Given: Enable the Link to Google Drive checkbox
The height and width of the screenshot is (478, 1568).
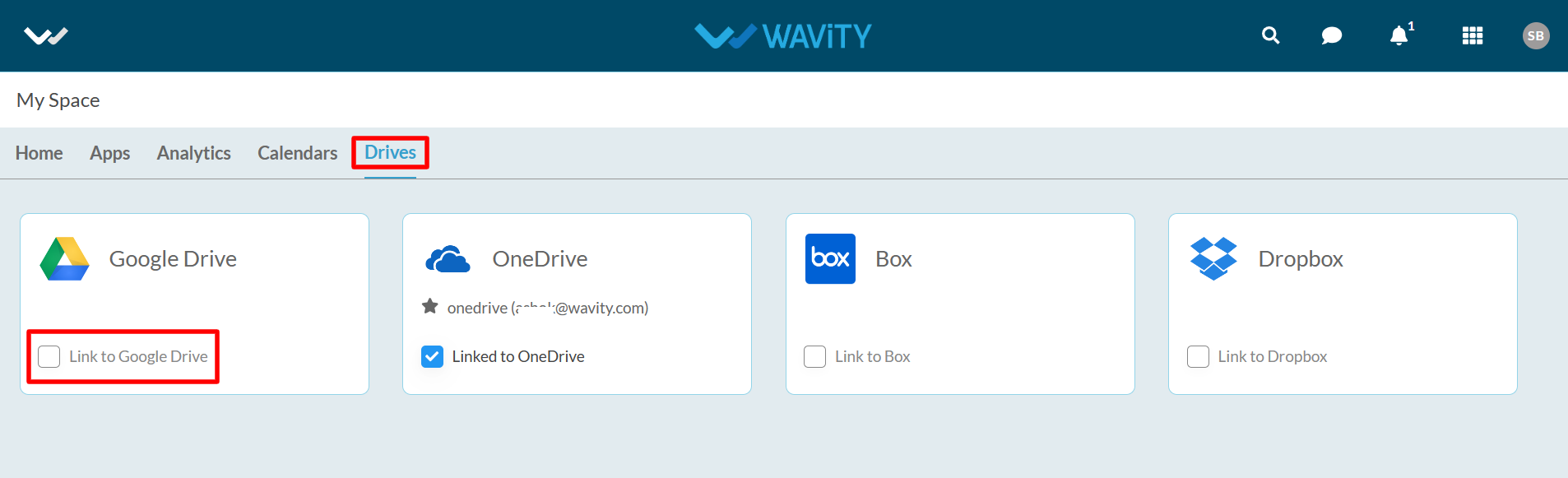Looking at the screenshot, I should 49,356.
